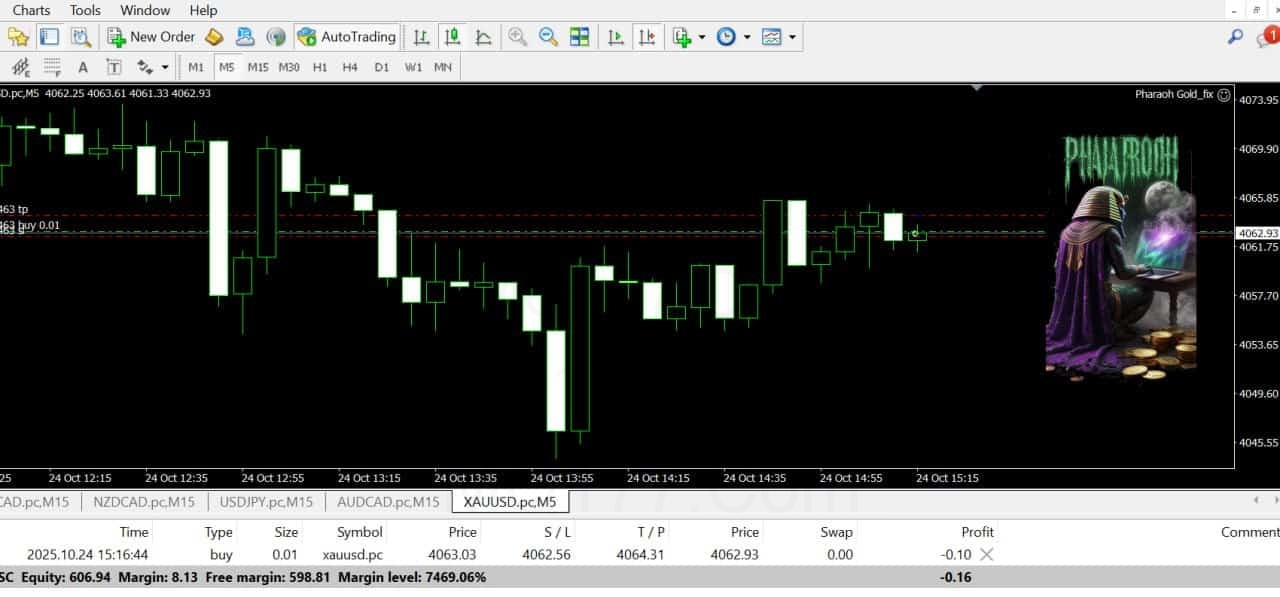Screen dimensions: 1280x597
Task: Zoom in on the chart
Action: pyautogui.click(x=517, y=37)
